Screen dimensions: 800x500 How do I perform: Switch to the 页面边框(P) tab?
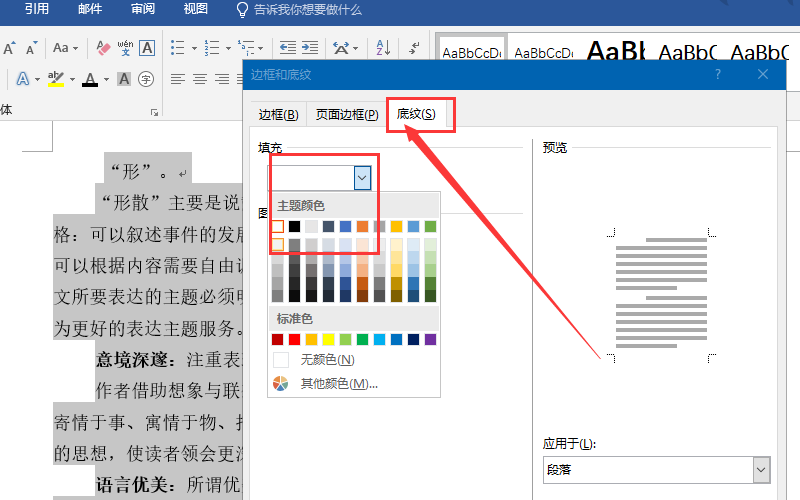pyautogui.click(x=347, y=114)
